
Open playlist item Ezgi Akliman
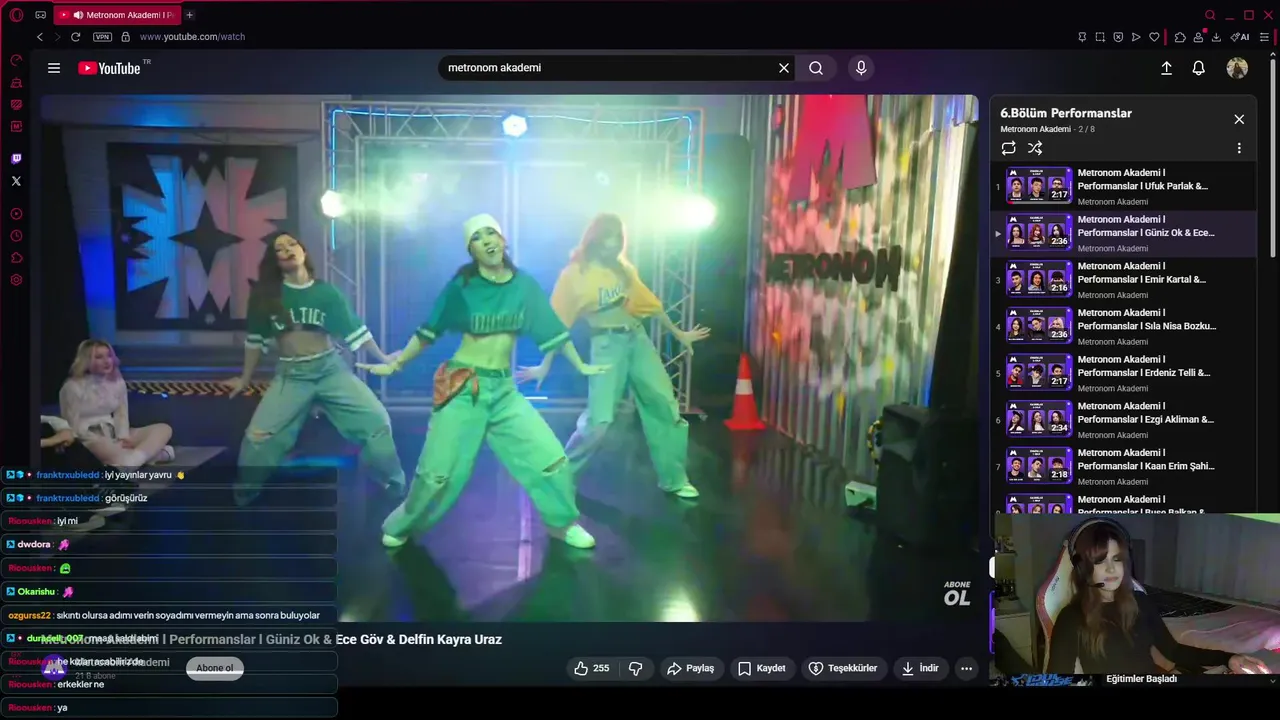tap(1123, 420)
